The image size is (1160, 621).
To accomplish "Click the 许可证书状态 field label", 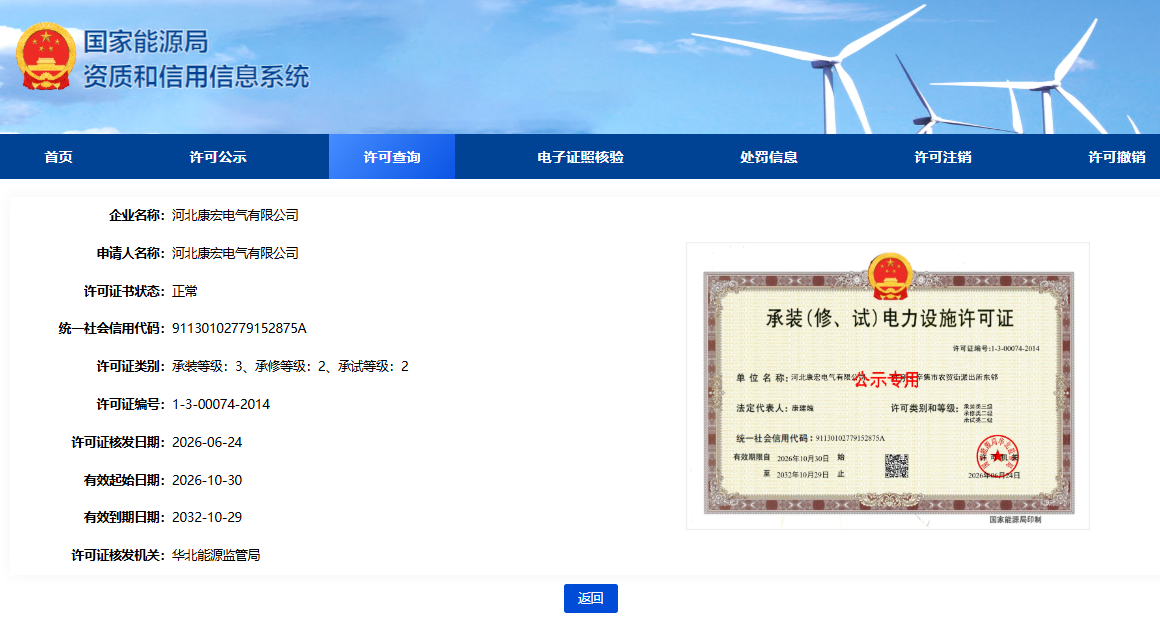I will click(124, 291).
